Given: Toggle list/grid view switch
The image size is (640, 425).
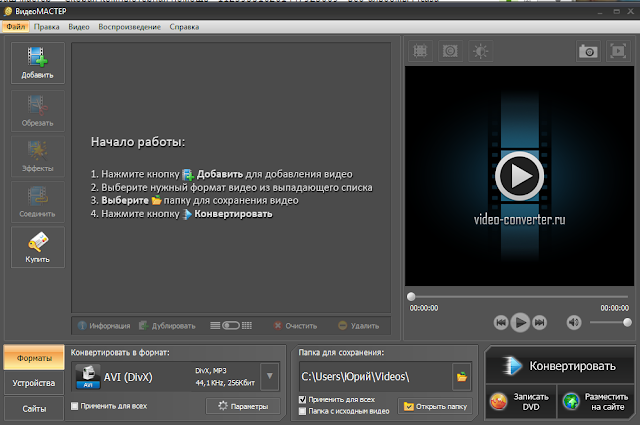Looking at the screenshot, I should click(x=231, y=325).
